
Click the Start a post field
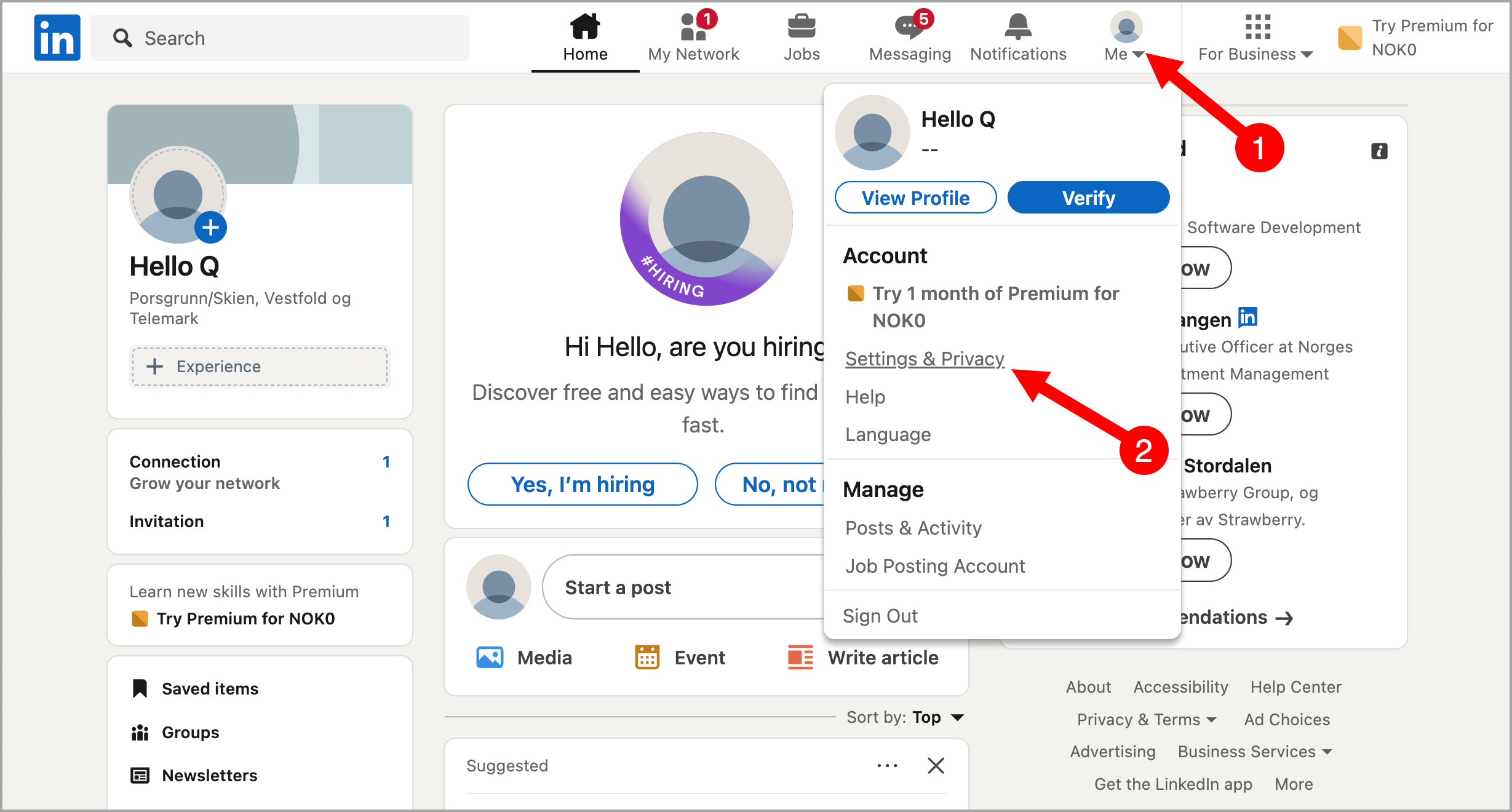683,587
